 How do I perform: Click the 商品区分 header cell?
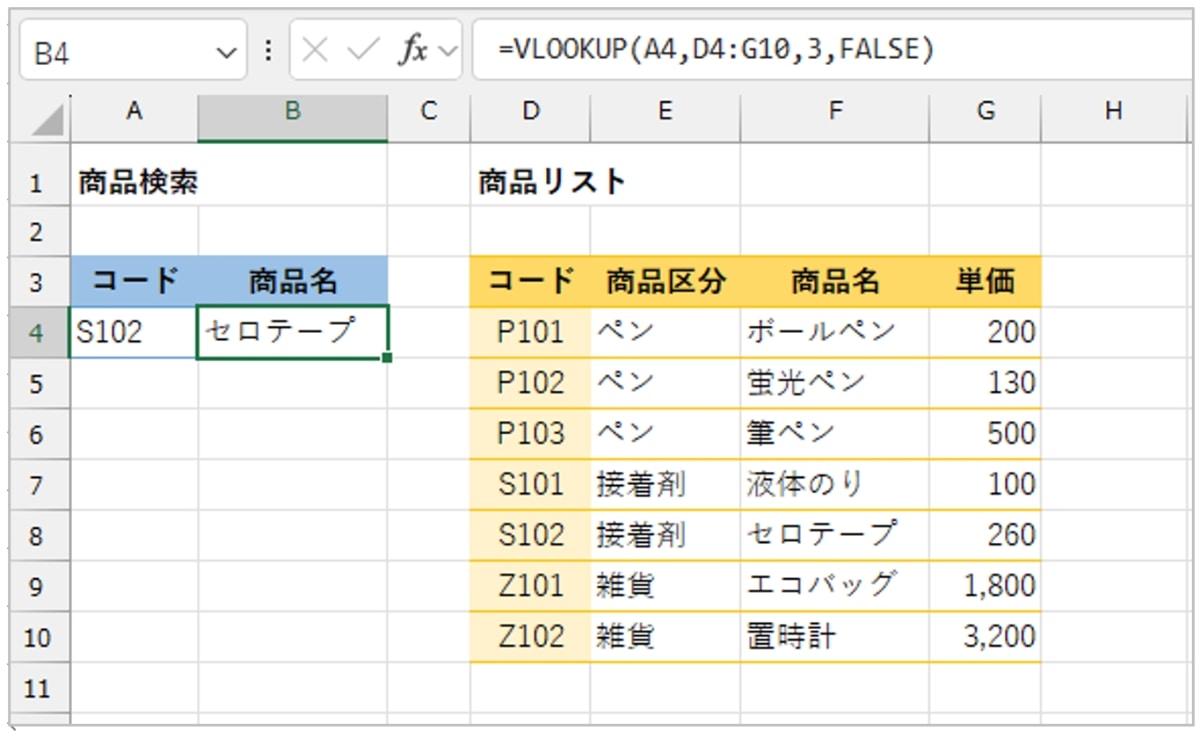(665, 282)
